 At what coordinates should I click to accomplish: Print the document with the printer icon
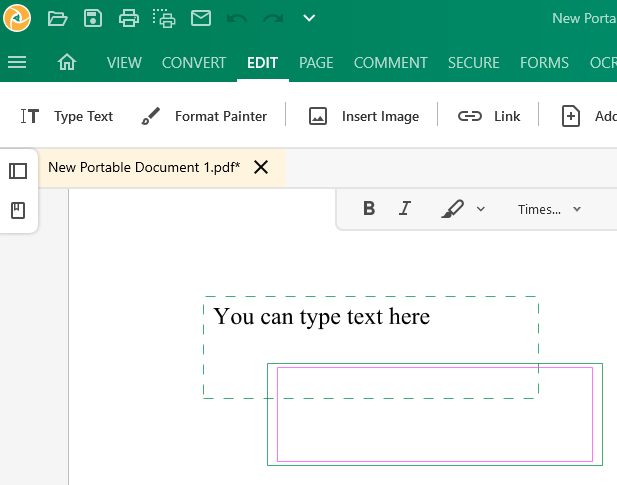(129, 18)
